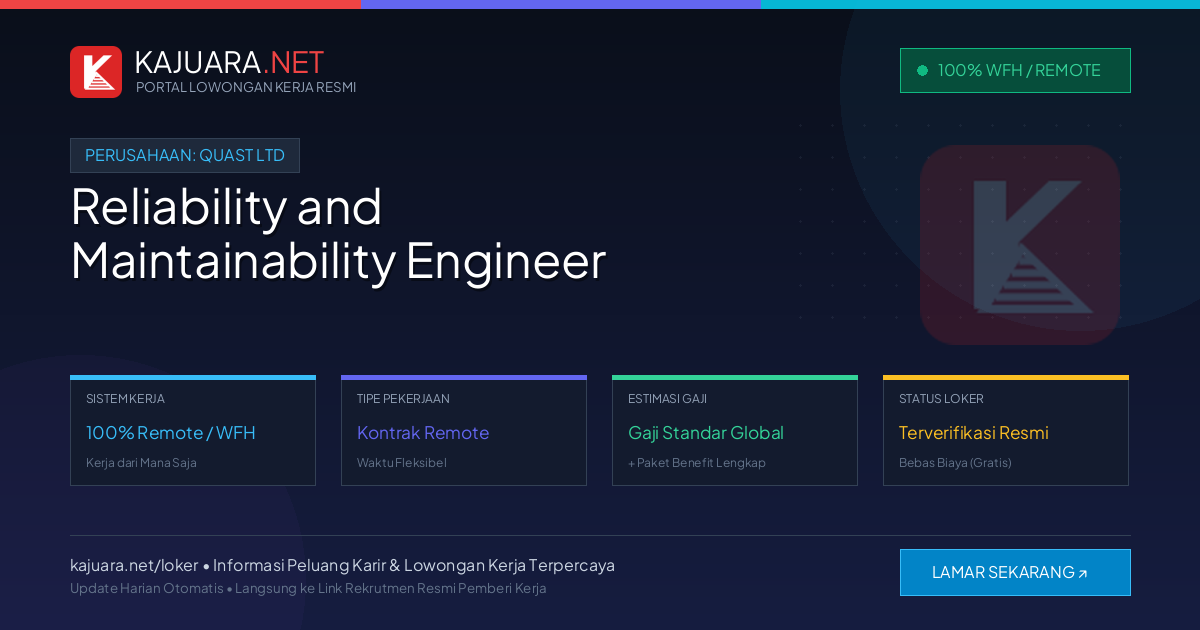
Task: Click the Update Harian Otomatis footer line
Action: tap(308, 588)
